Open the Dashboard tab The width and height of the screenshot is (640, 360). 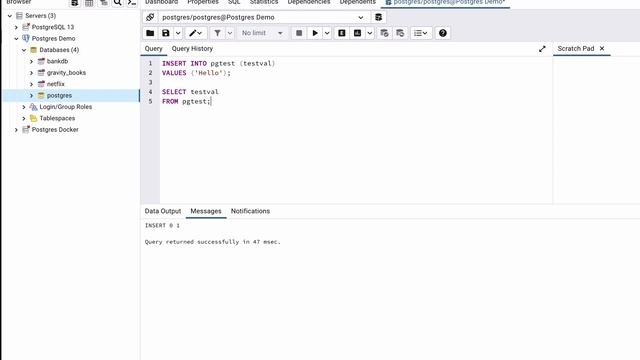coord(162,2)
